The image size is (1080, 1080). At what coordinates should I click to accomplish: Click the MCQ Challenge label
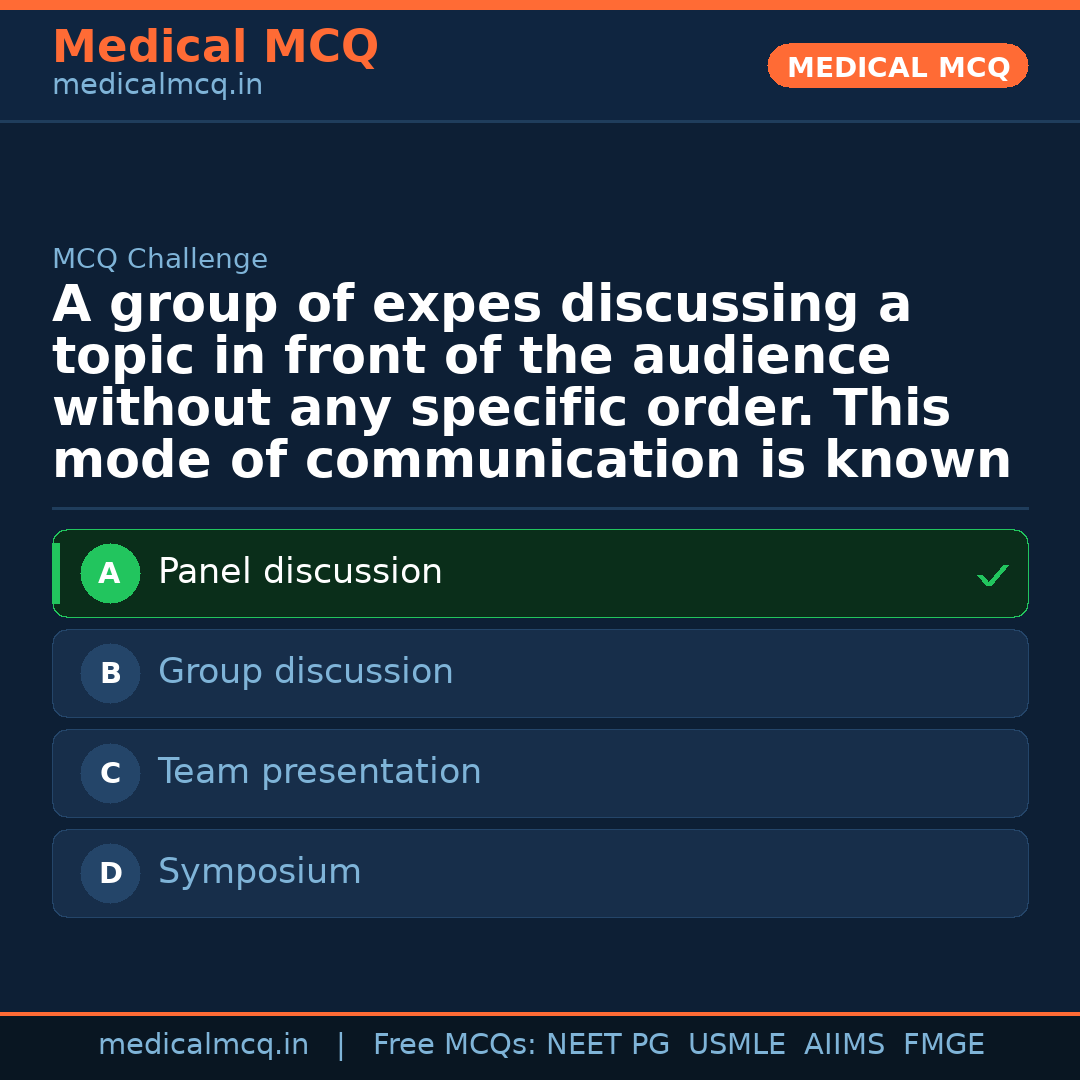[x=160, y=259]
